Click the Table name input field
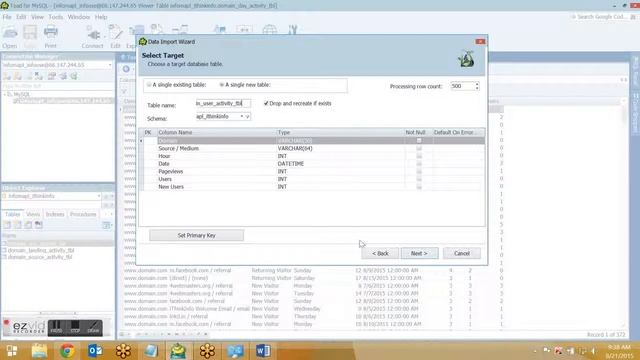The height and width of the screenshot is (360, 640). point(223,104)
